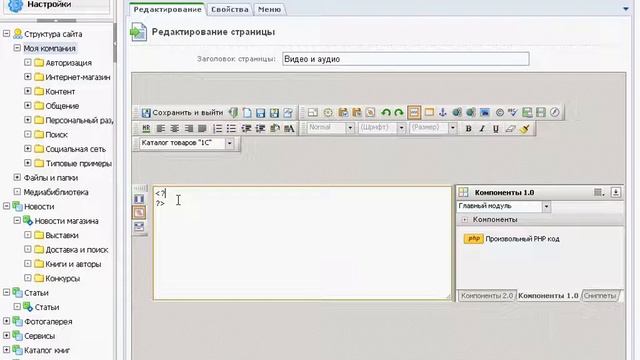Open the Свойства tab
The width and height of the screenshot is (640, 360).
229,9
